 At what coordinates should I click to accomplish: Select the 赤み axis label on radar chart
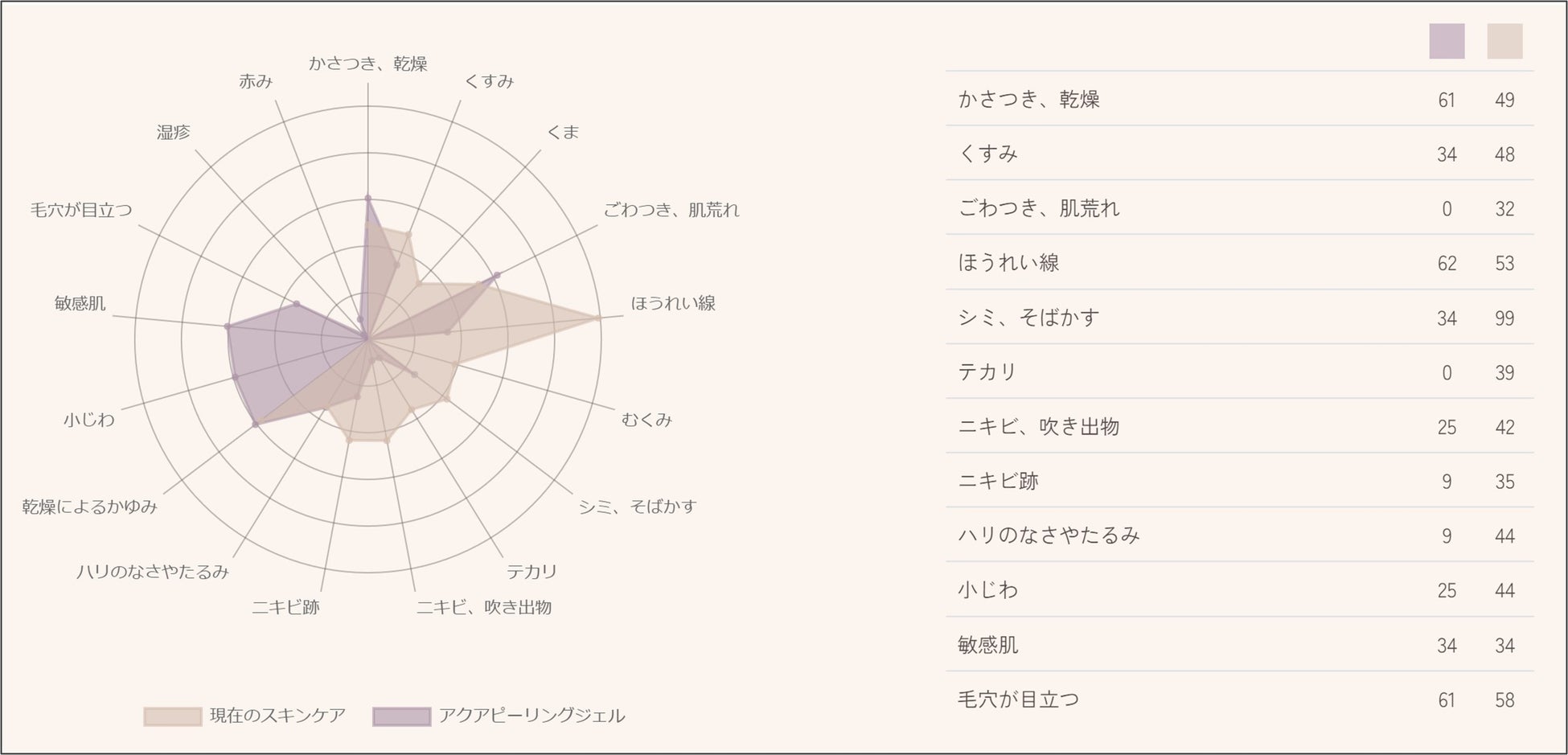pyautogui.click(x=256, y=81)
